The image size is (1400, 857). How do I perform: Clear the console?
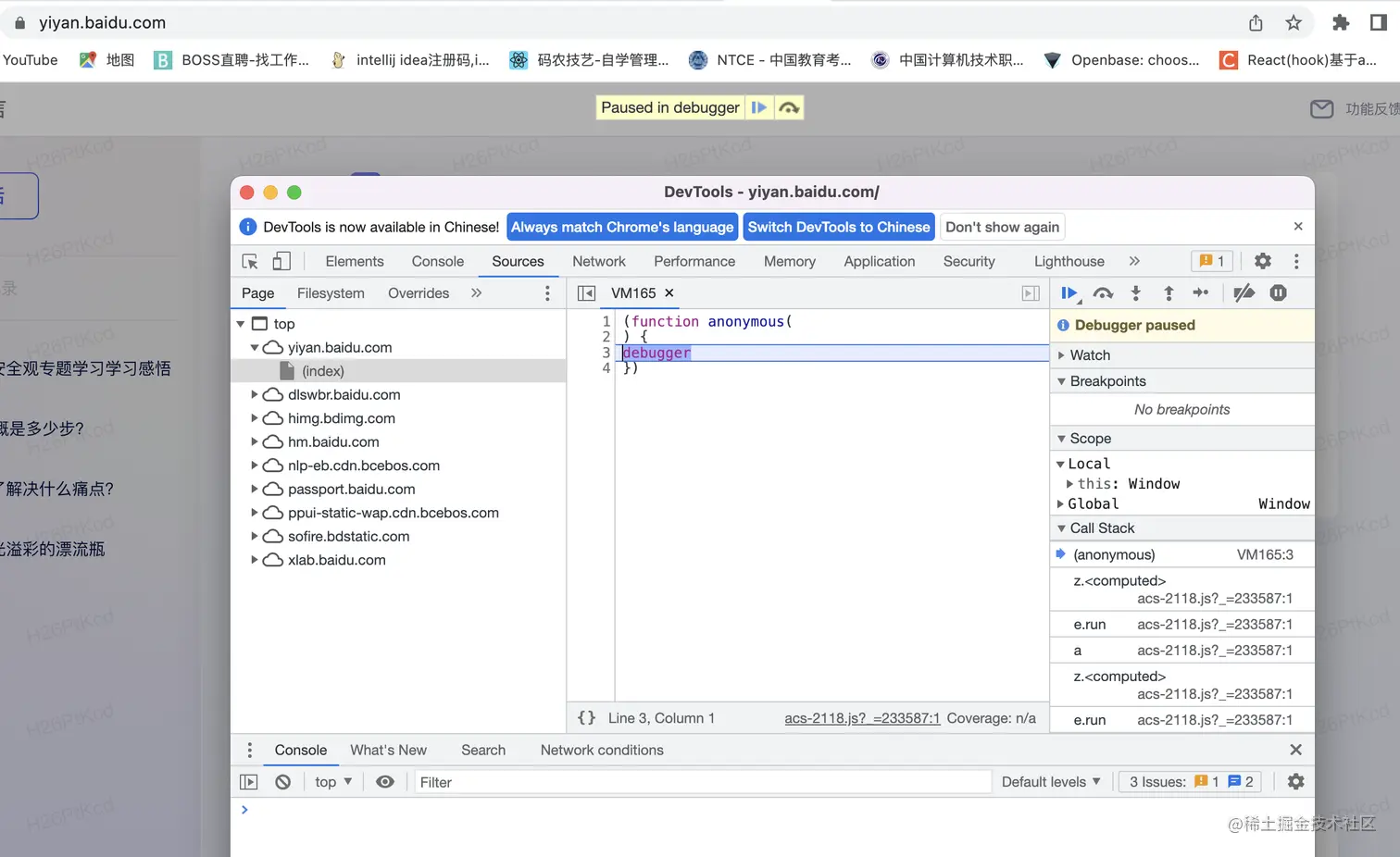point(283,782)
